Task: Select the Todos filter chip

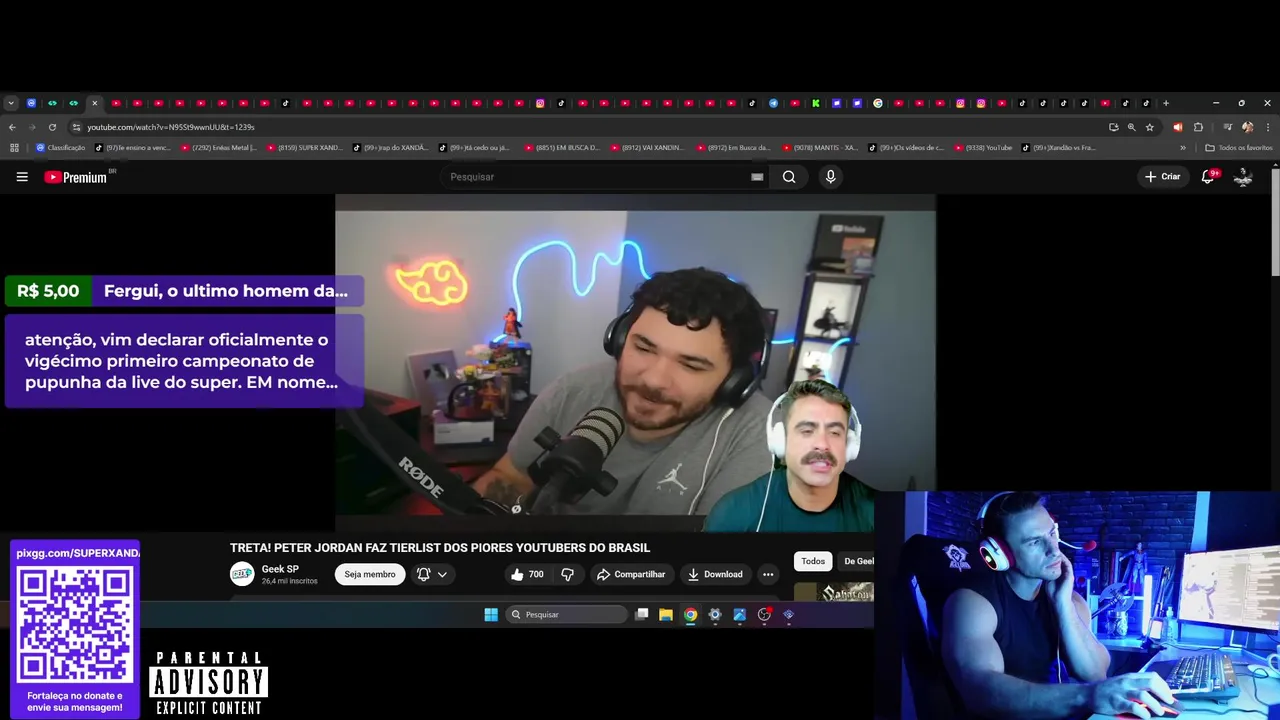Action: click(x=813, y=561)
